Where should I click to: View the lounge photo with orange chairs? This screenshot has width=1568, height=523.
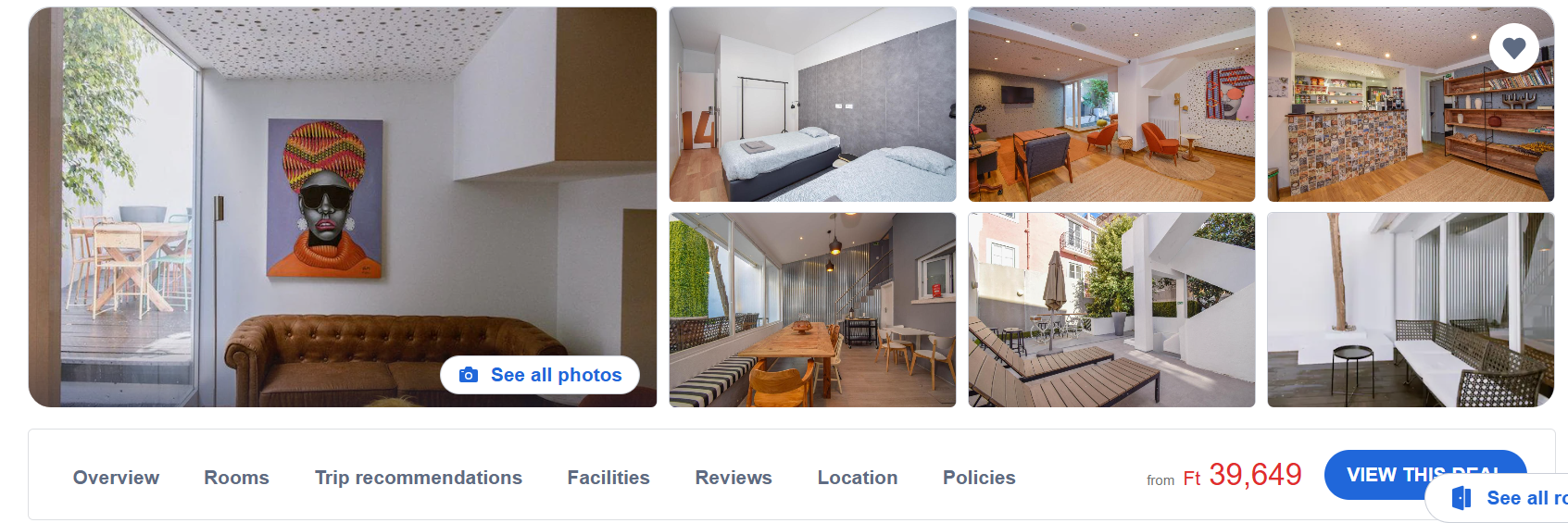tap(1111, 105)
